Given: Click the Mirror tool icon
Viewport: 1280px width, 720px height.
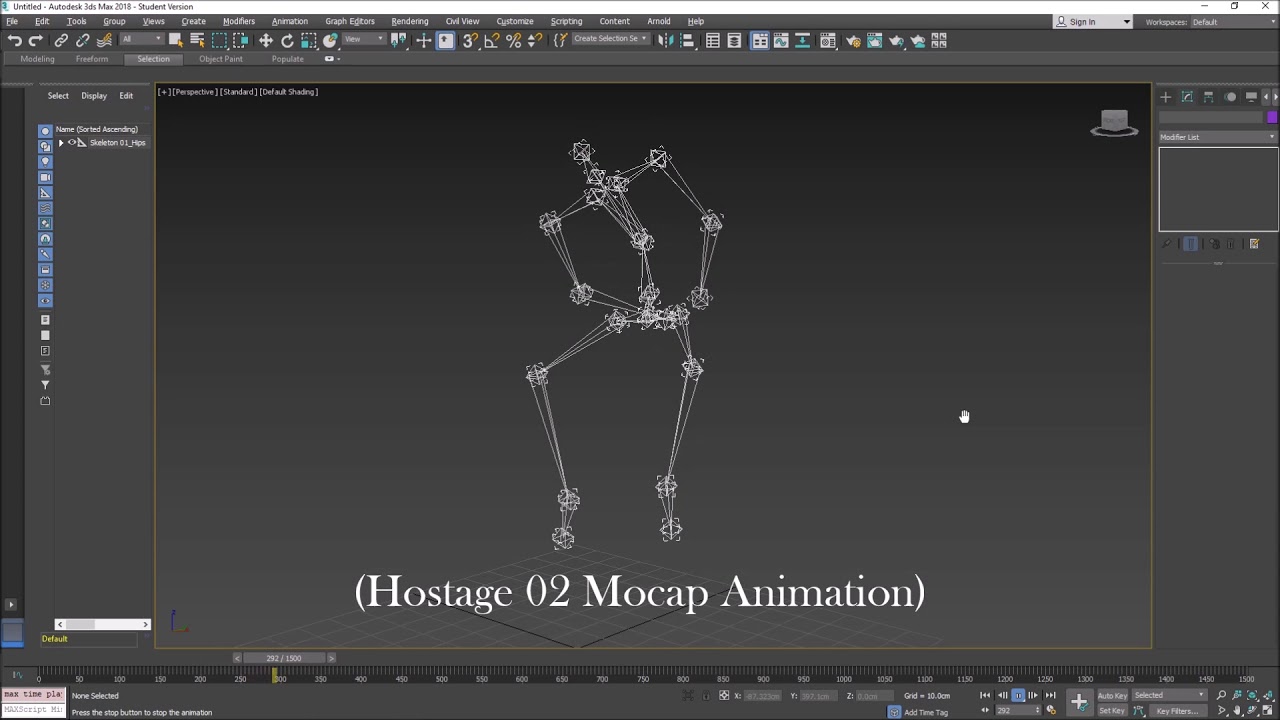Looking at the screenshot, I should coord(666,40).
